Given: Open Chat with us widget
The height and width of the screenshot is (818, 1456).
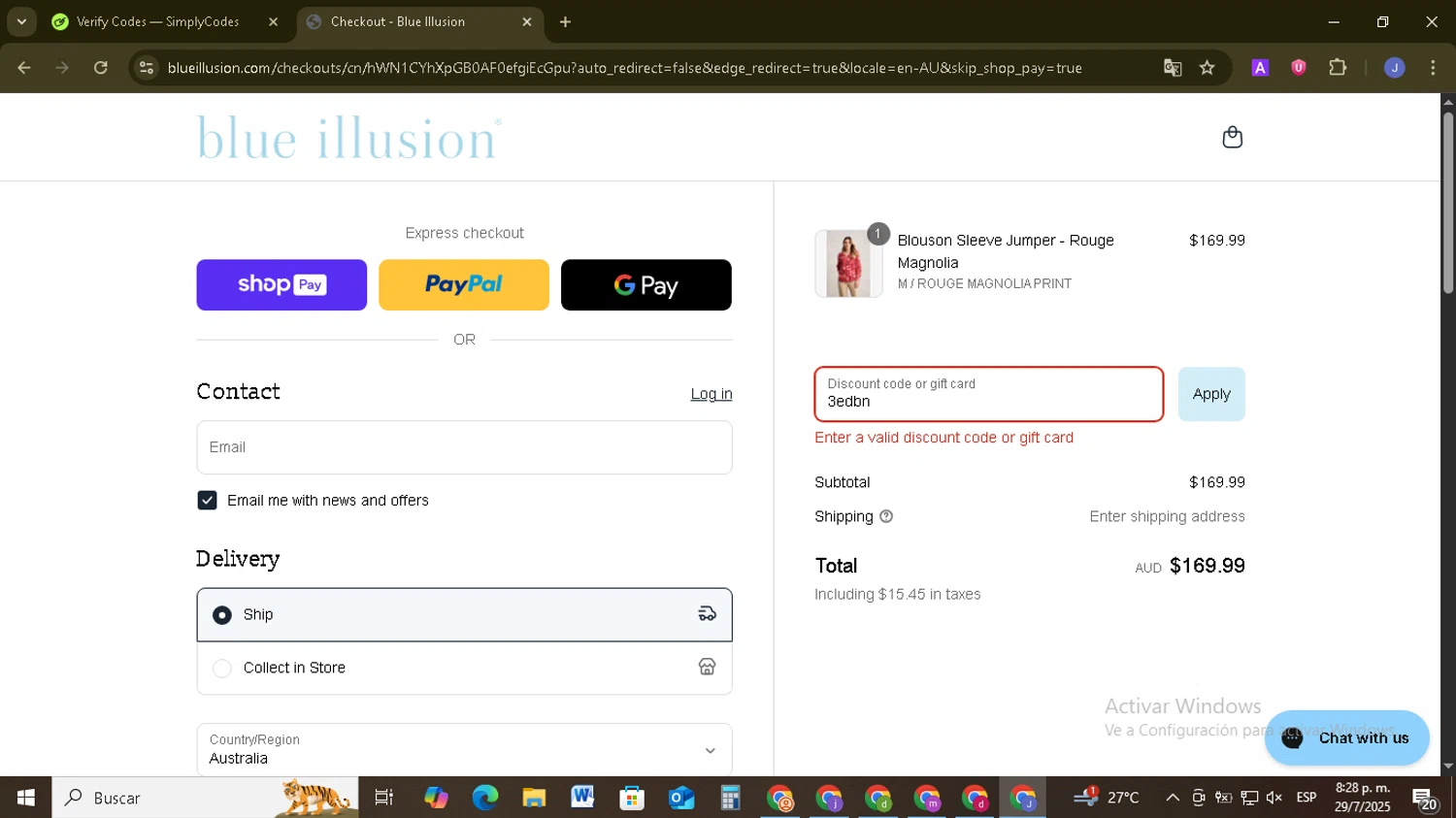Looking at the screenshot, I should pyautogui.click(x=1346, y=737).
